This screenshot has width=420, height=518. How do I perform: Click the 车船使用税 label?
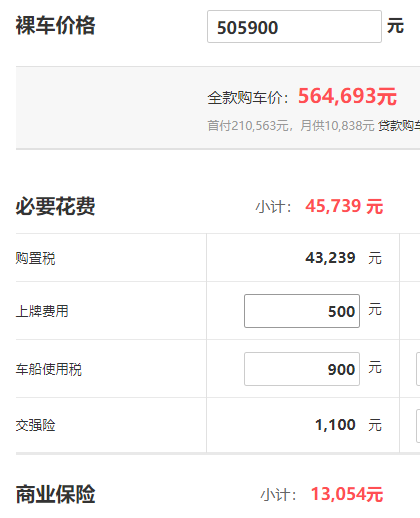click(x=49, y=369)
